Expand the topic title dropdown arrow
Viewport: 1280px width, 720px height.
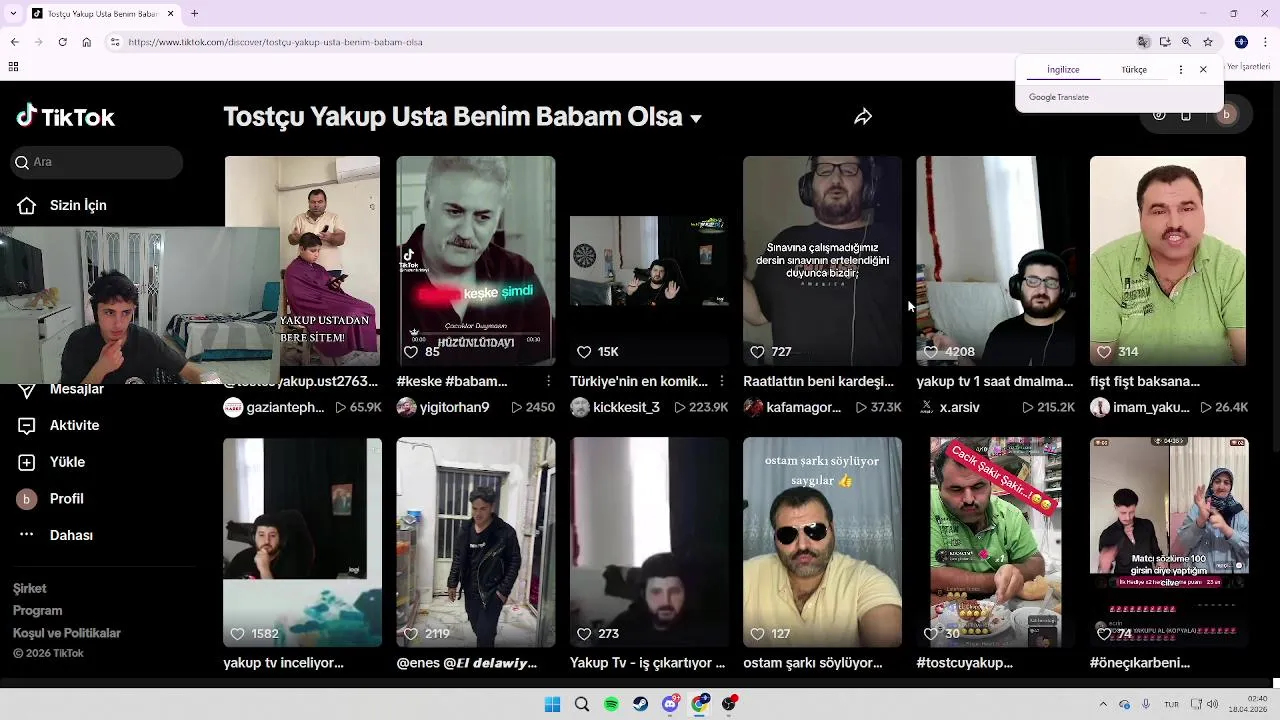coord(696,118)
